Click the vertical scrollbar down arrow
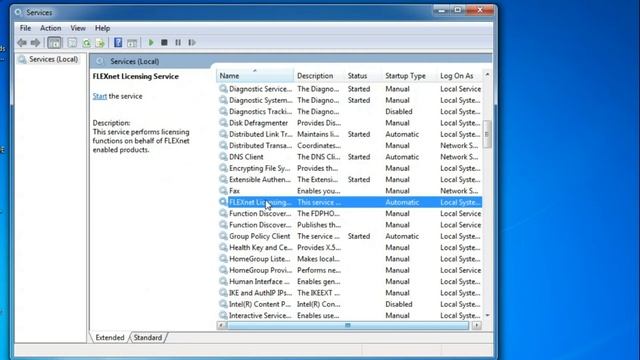Image resolution: width=640 pixels, height=360 pixels. [x=487, y=316]
